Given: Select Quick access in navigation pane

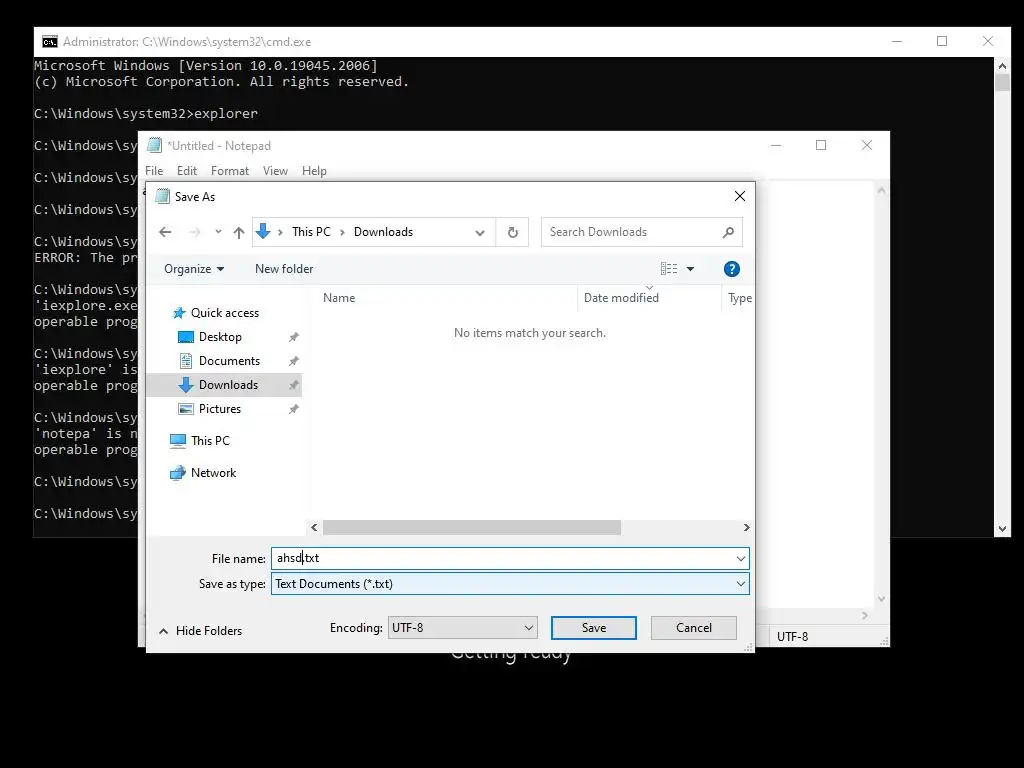Looking at the screenshot, I should tap(225, 313).
